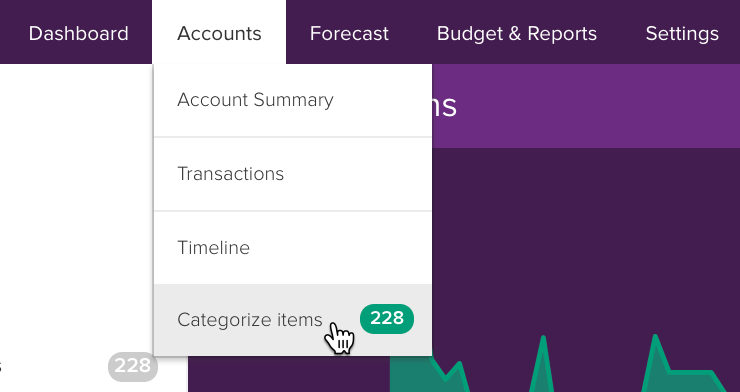Go to the Settings tab
Viewport: 740px width, 392px height.
tap(682, 33)
